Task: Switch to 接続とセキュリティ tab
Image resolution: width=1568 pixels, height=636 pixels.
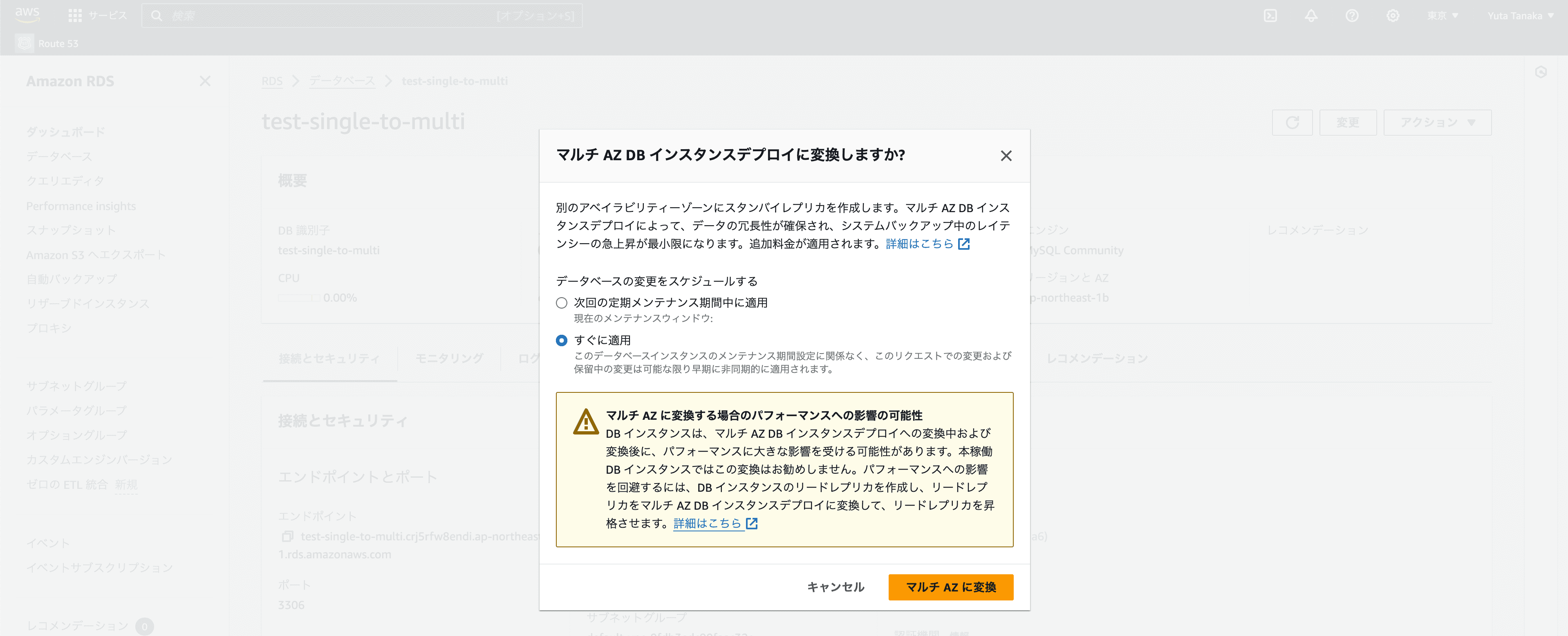Action: (329, 358)
